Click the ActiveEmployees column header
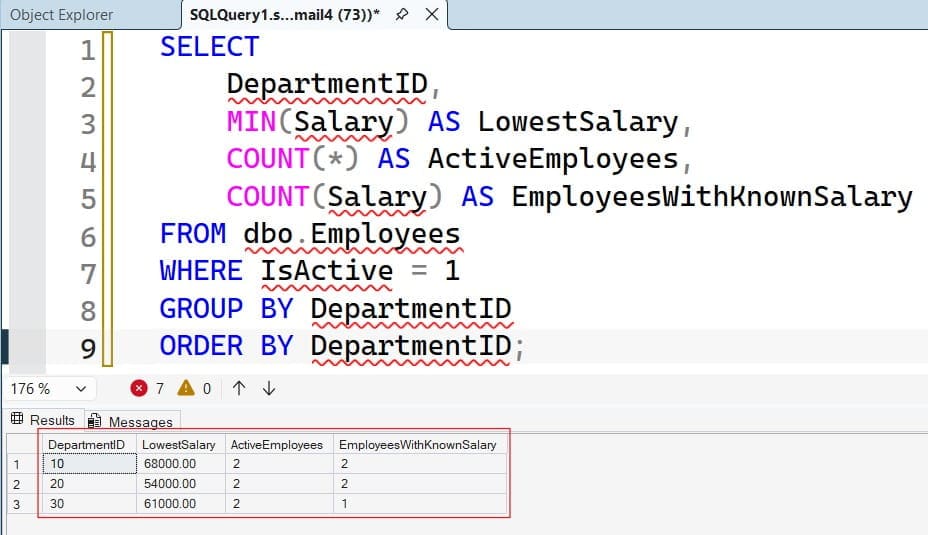The height and width of the screenshot is (535, 928). (279, 444)
